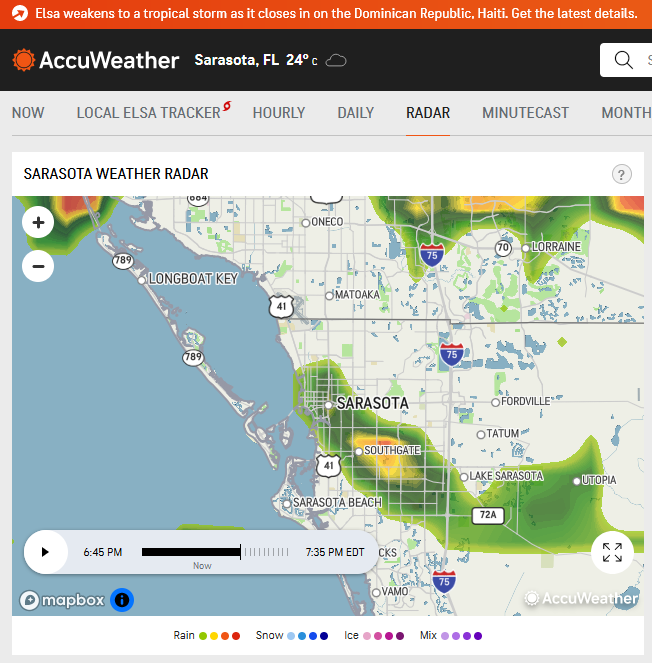Go to the AccuWeather home logo
The height and width of the screenshot is (663, 652).
[96, 60]
